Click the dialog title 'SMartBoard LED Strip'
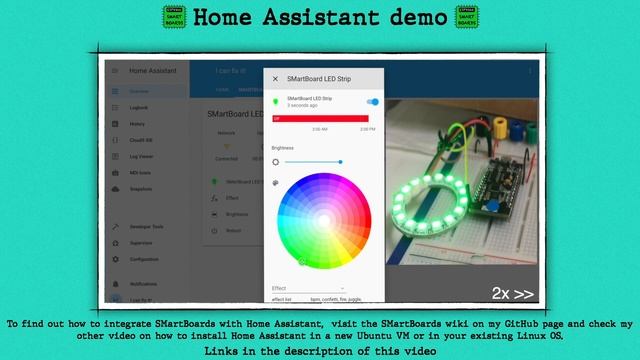 pos(319,79)
